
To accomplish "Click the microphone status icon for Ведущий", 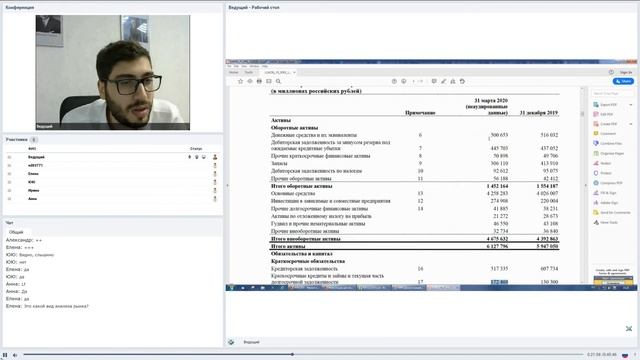I will click(189, 157).
